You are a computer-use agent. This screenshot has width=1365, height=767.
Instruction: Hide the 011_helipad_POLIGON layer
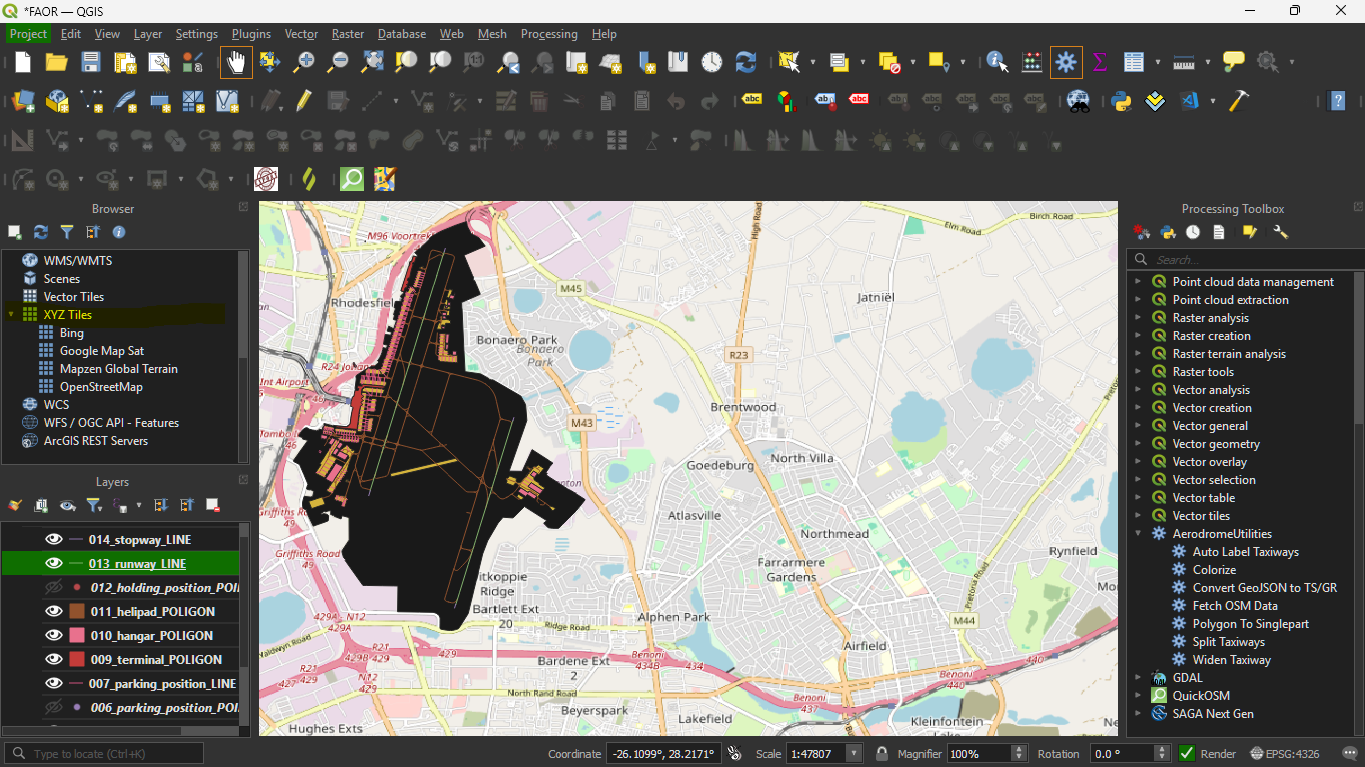[x=54, y=612]
